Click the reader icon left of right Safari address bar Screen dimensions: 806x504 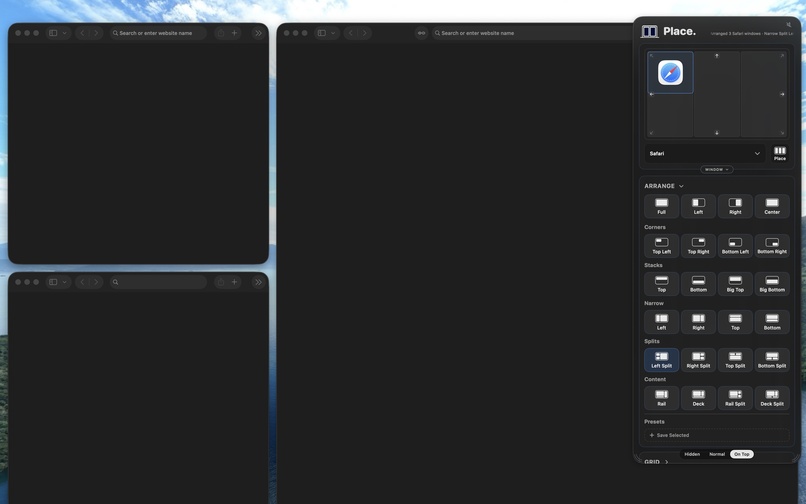coord(422,33)
